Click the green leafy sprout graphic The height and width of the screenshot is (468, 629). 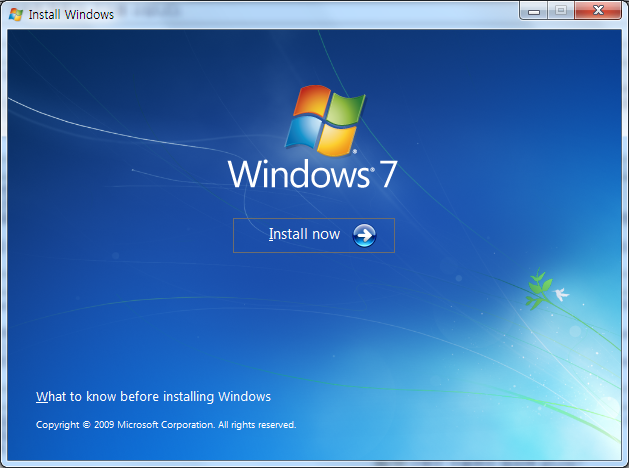538,288
